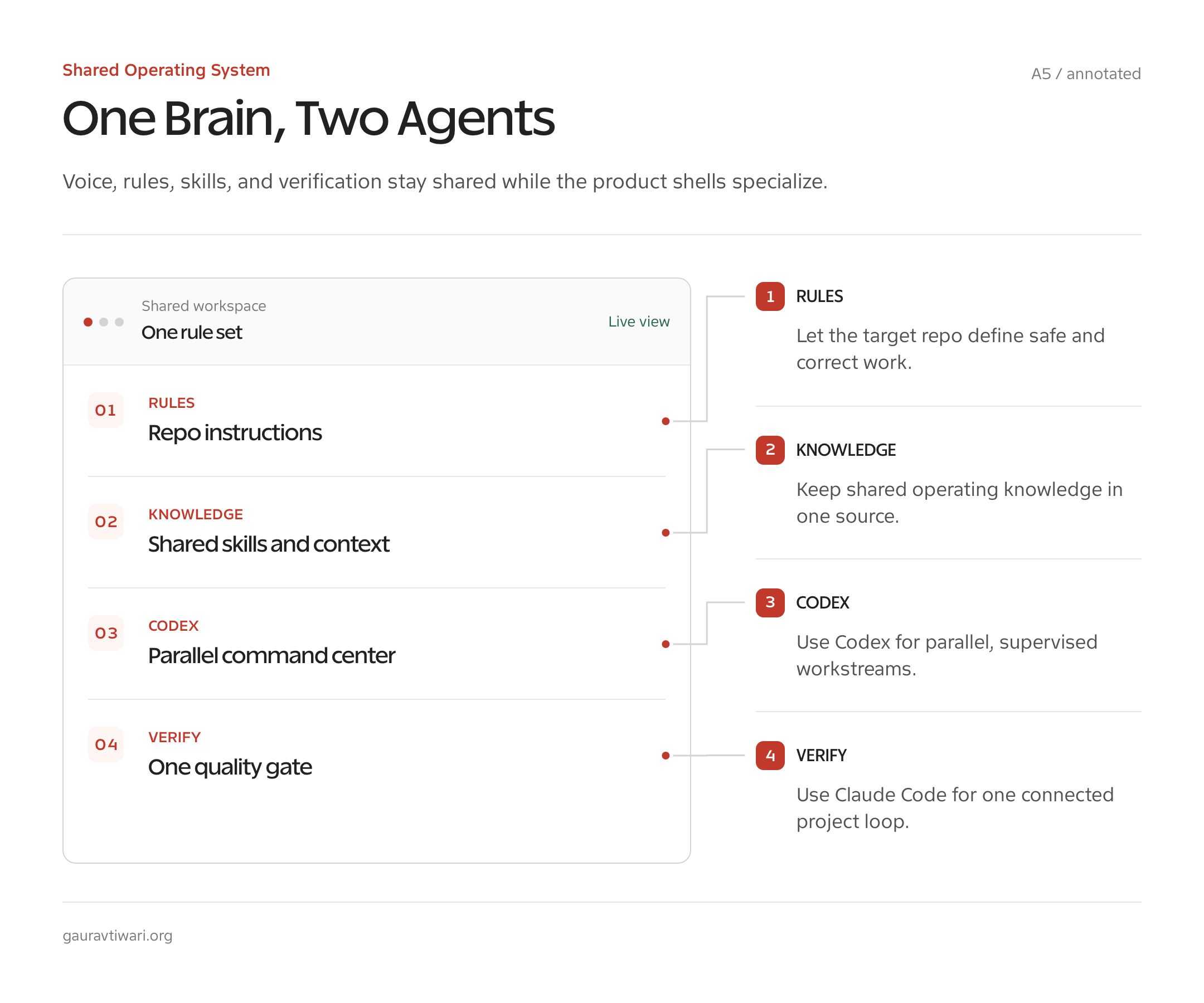Click the One rule set workspace title
Screen dimensions: 1204x1003
click(192, 333)
